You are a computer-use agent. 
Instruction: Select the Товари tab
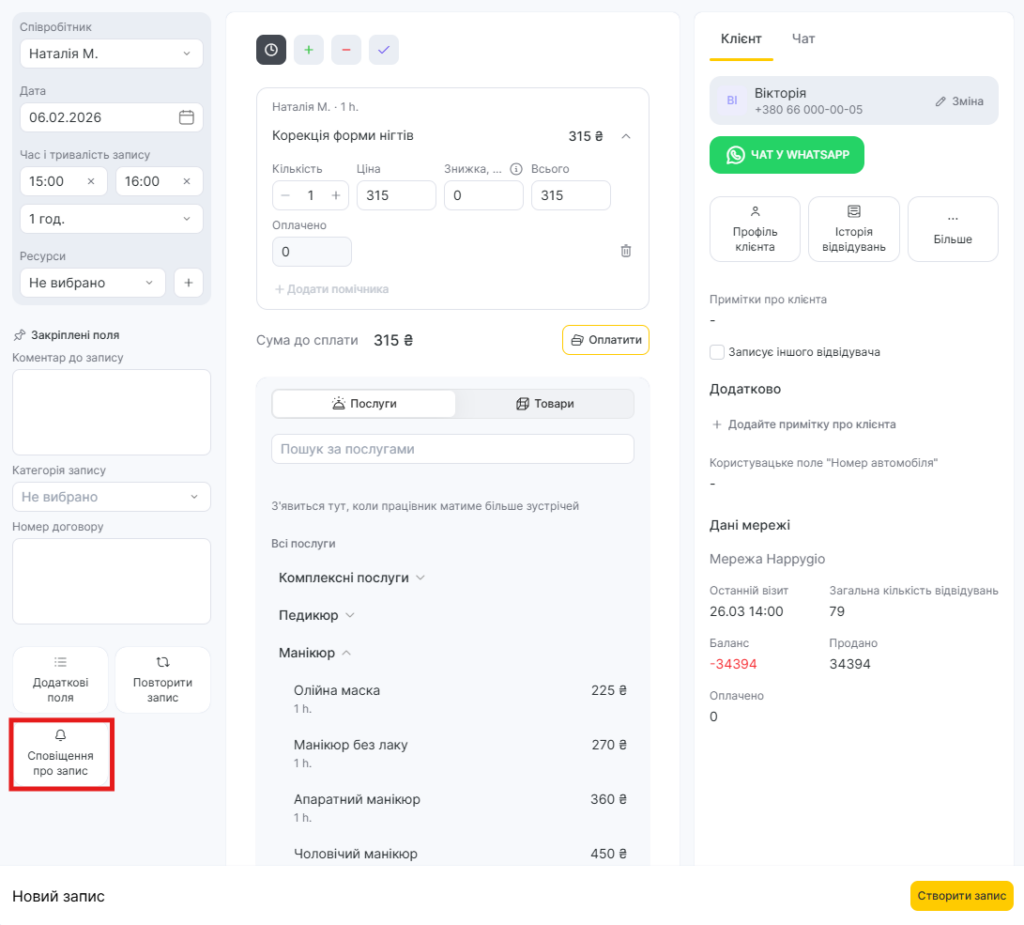pos(545,404)
